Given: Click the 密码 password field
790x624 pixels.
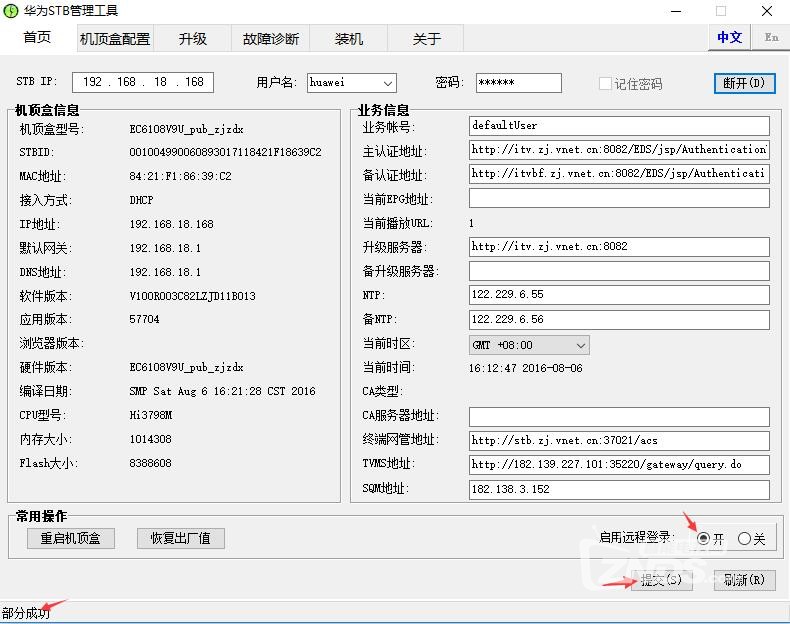Looking at the screenshot, I should 518,83.
